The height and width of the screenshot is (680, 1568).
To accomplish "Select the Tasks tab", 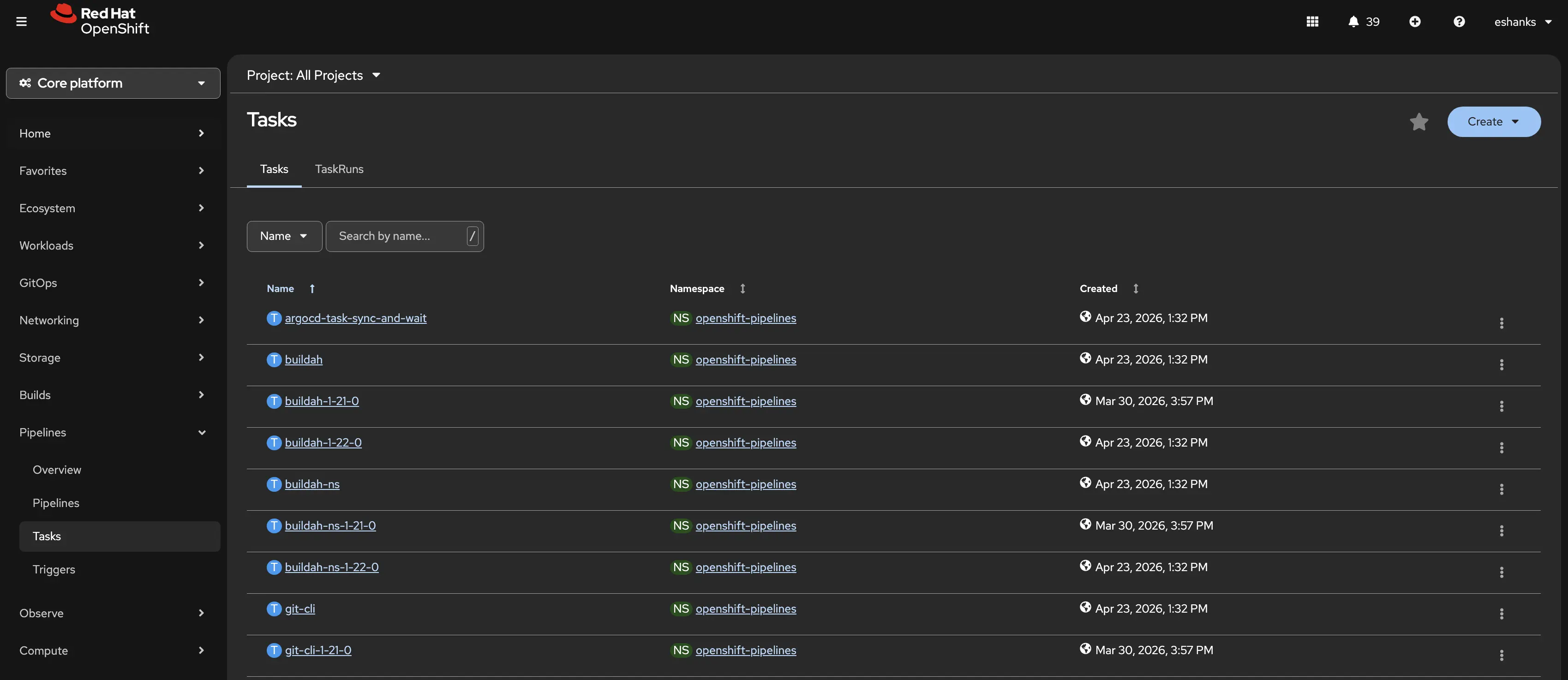I will tap(274, 169).
